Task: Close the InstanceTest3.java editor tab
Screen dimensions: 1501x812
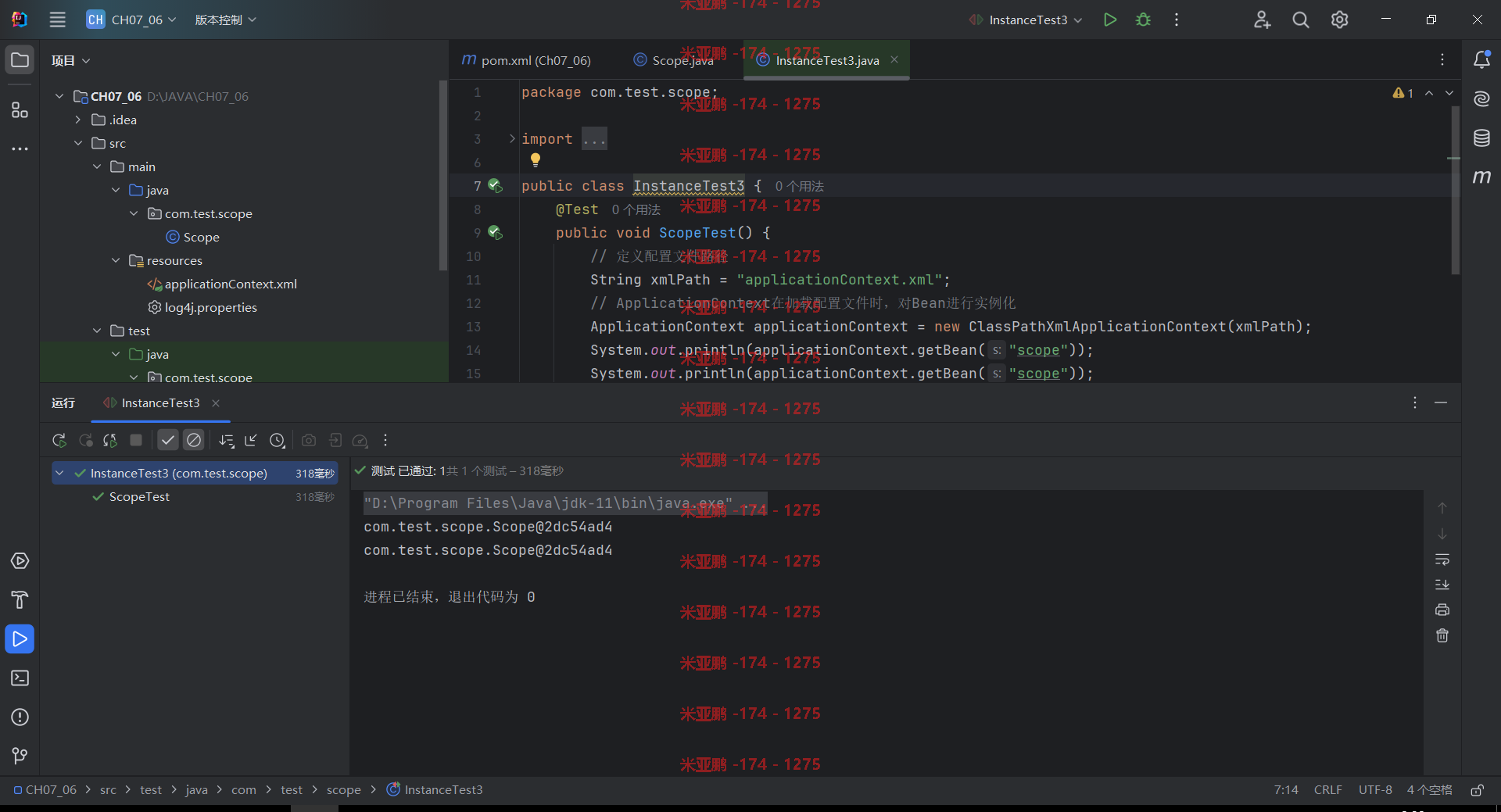Action: click(894, 59)
